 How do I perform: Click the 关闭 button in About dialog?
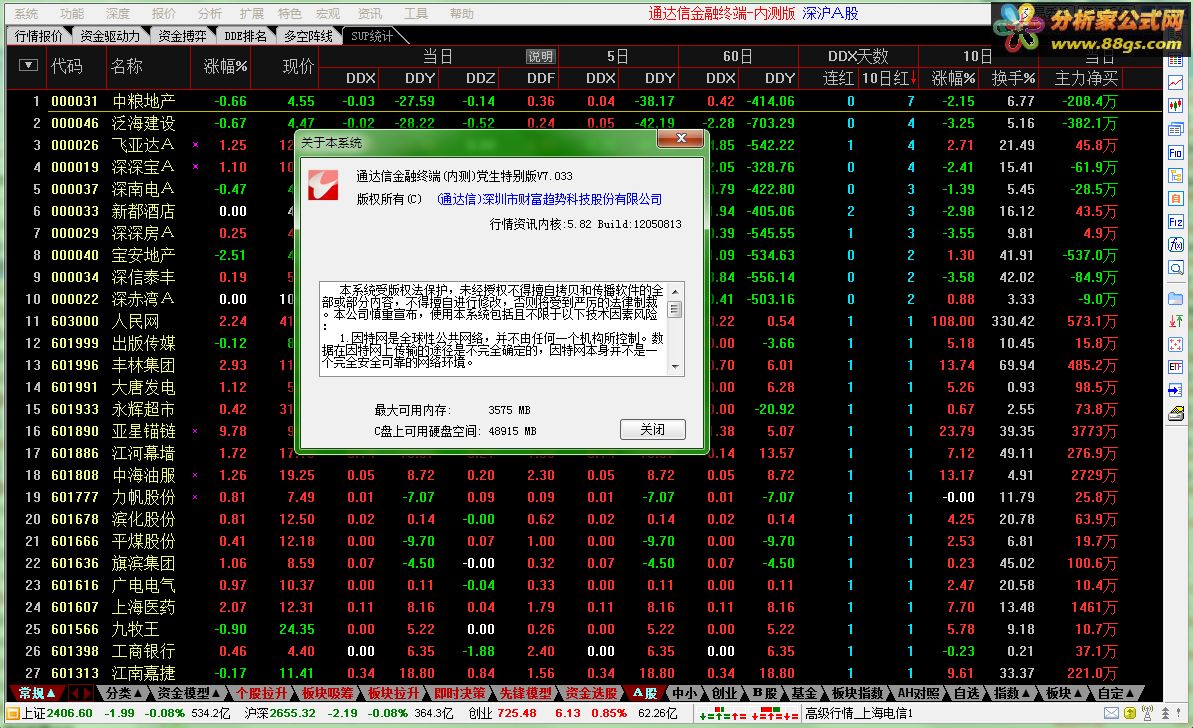click(x=653, y=429)
